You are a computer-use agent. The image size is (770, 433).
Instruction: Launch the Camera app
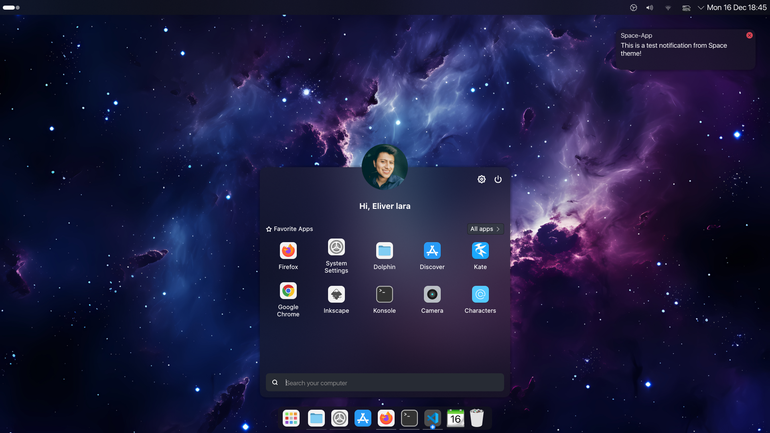click(x=432, y=299)
